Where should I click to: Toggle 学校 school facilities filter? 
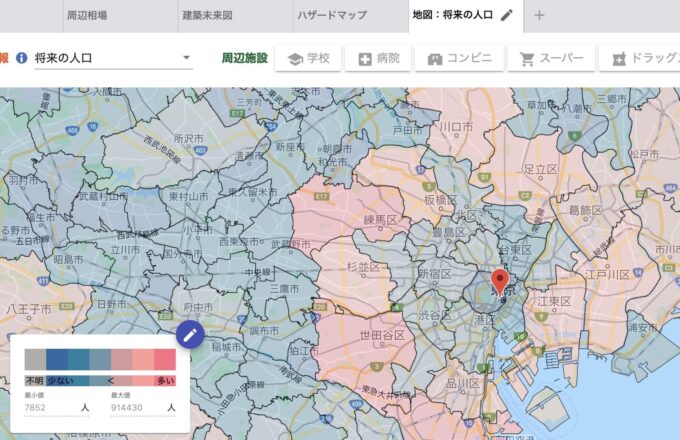click(x=308, y=59)
